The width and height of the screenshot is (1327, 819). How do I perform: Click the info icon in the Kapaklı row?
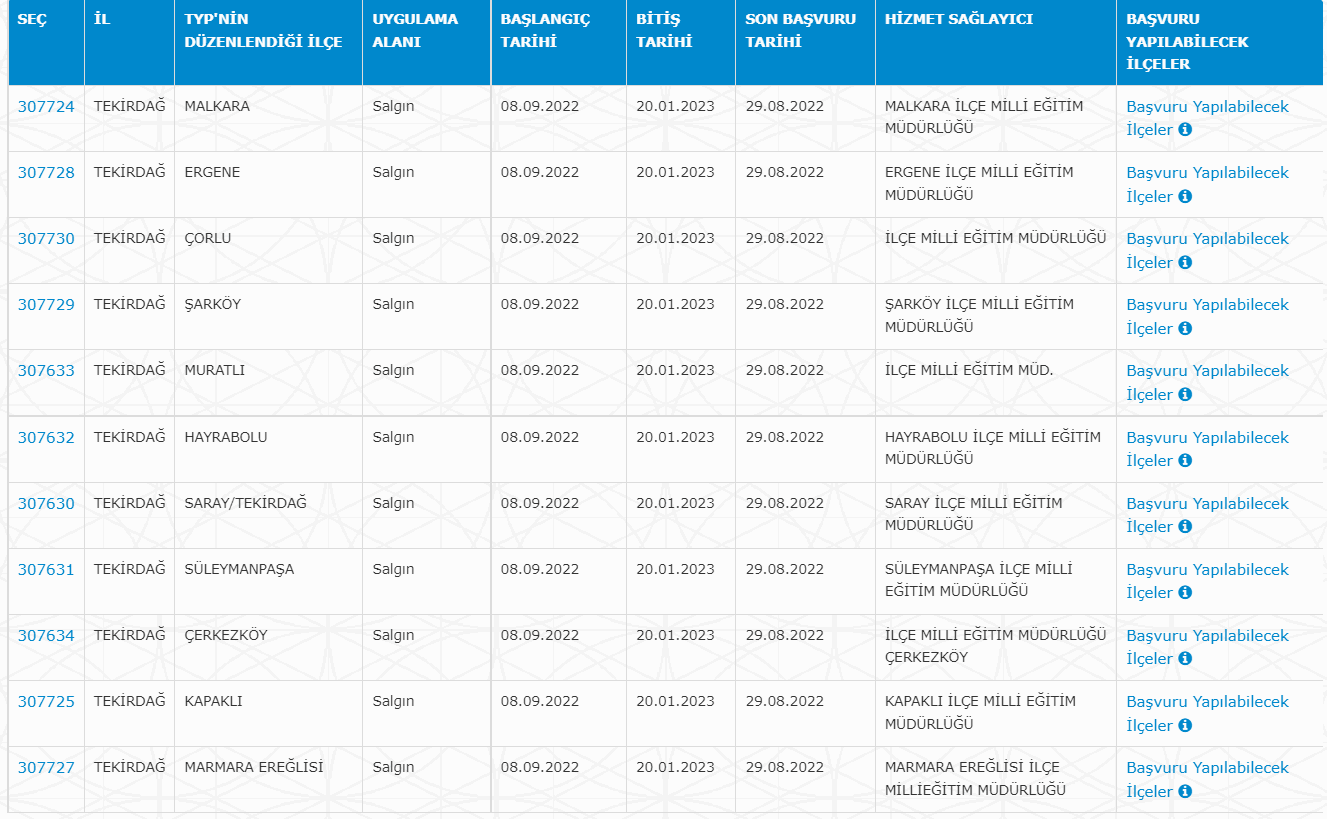pyautogui.click(x=1185, y=726)
